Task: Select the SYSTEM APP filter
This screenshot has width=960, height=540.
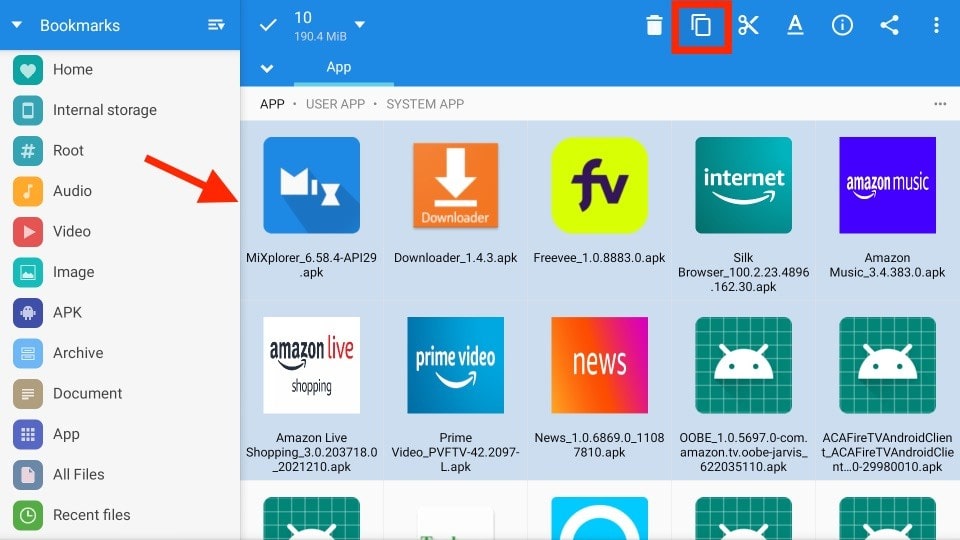Action: (x=425, y=104)
